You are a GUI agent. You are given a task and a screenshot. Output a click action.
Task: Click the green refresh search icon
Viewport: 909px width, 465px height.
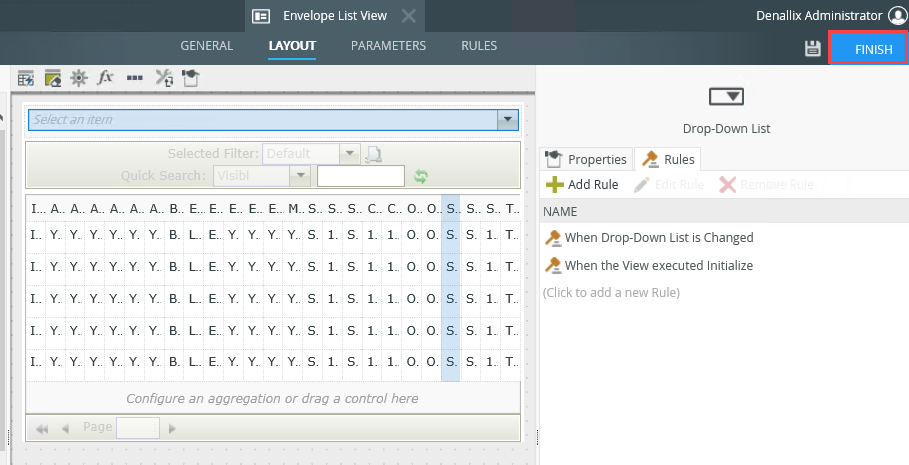click(x=421, y=176)
